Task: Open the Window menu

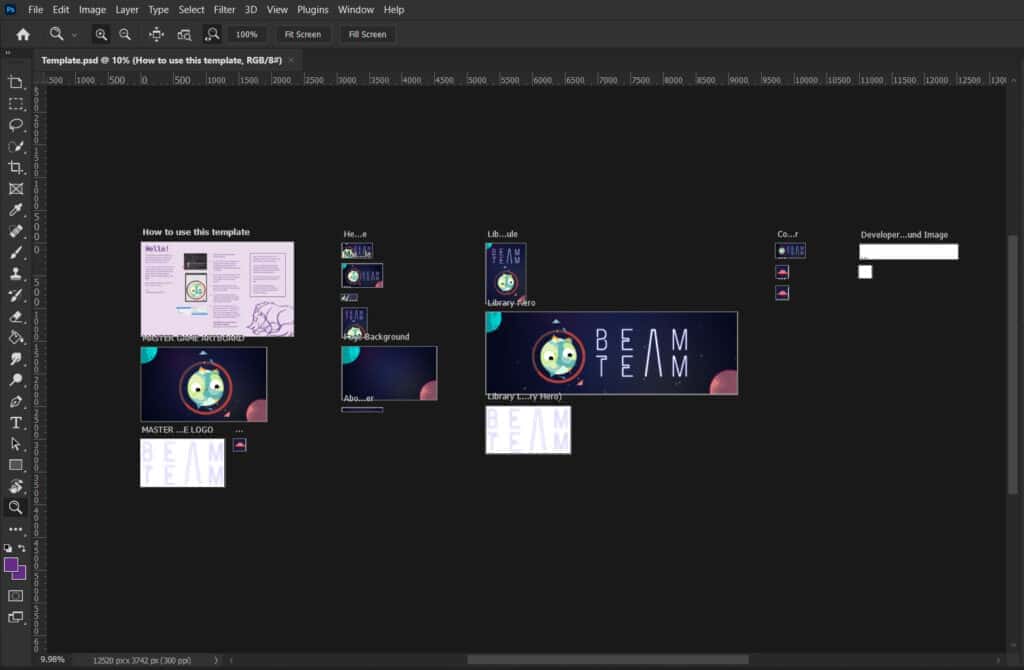Action: click(356, 10)
